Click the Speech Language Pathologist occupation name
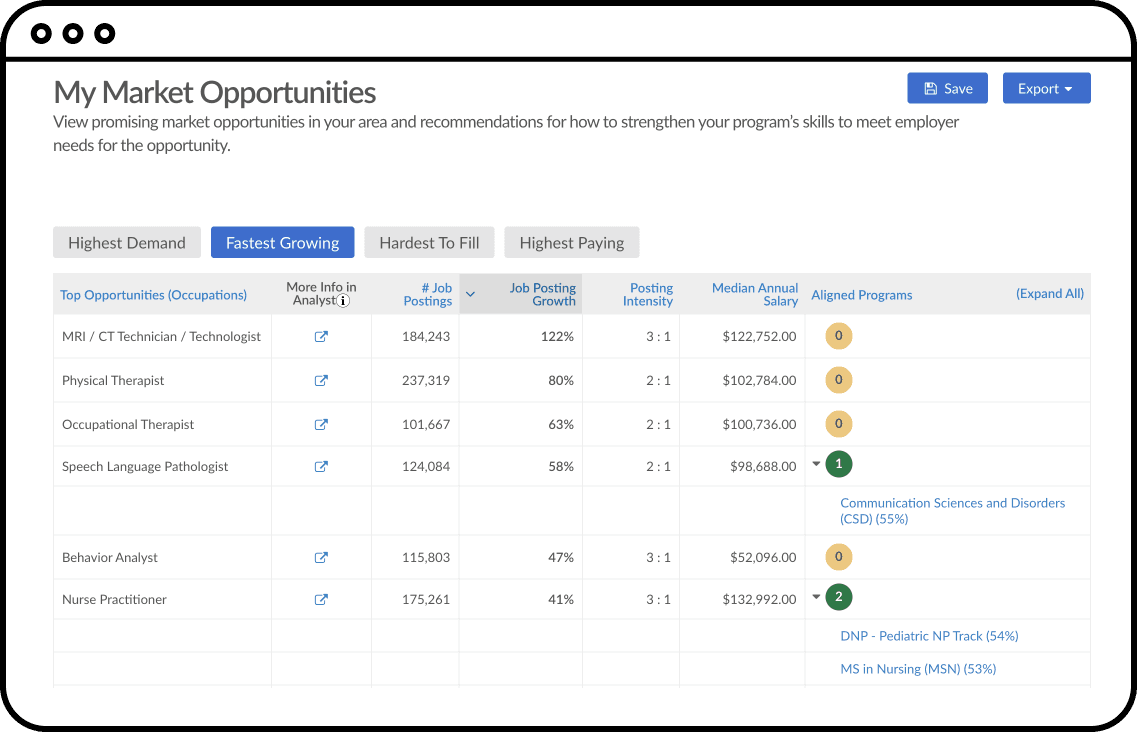Viewport: 1137px width, 732px height. tap(145, 466)
